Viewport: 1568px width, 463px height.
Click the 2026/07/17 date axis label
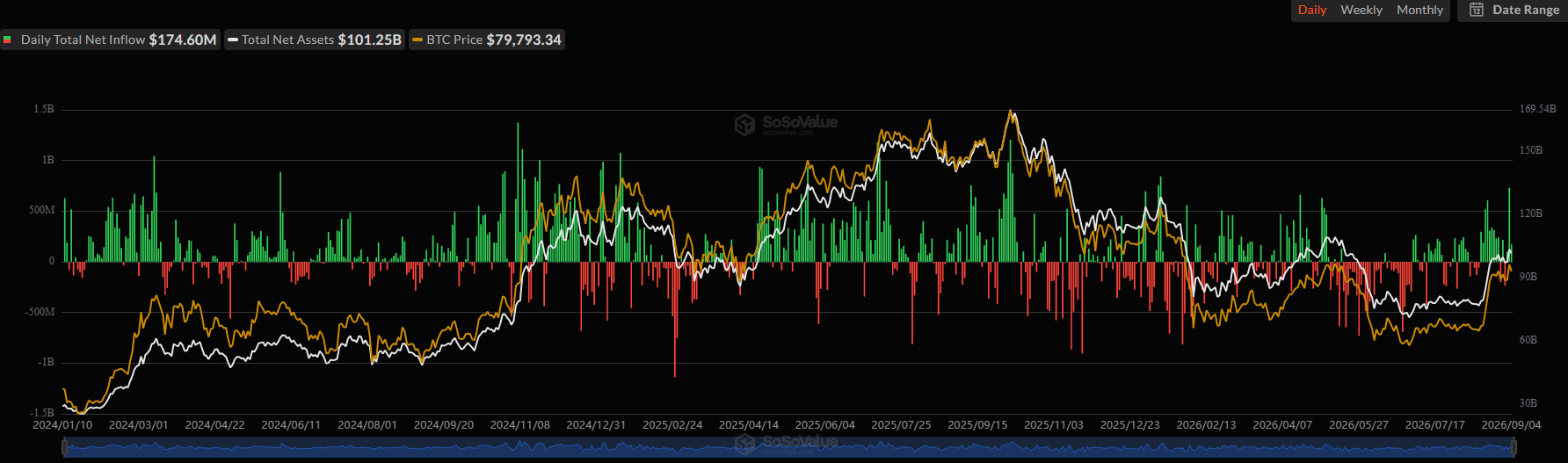click(1435, 424)
